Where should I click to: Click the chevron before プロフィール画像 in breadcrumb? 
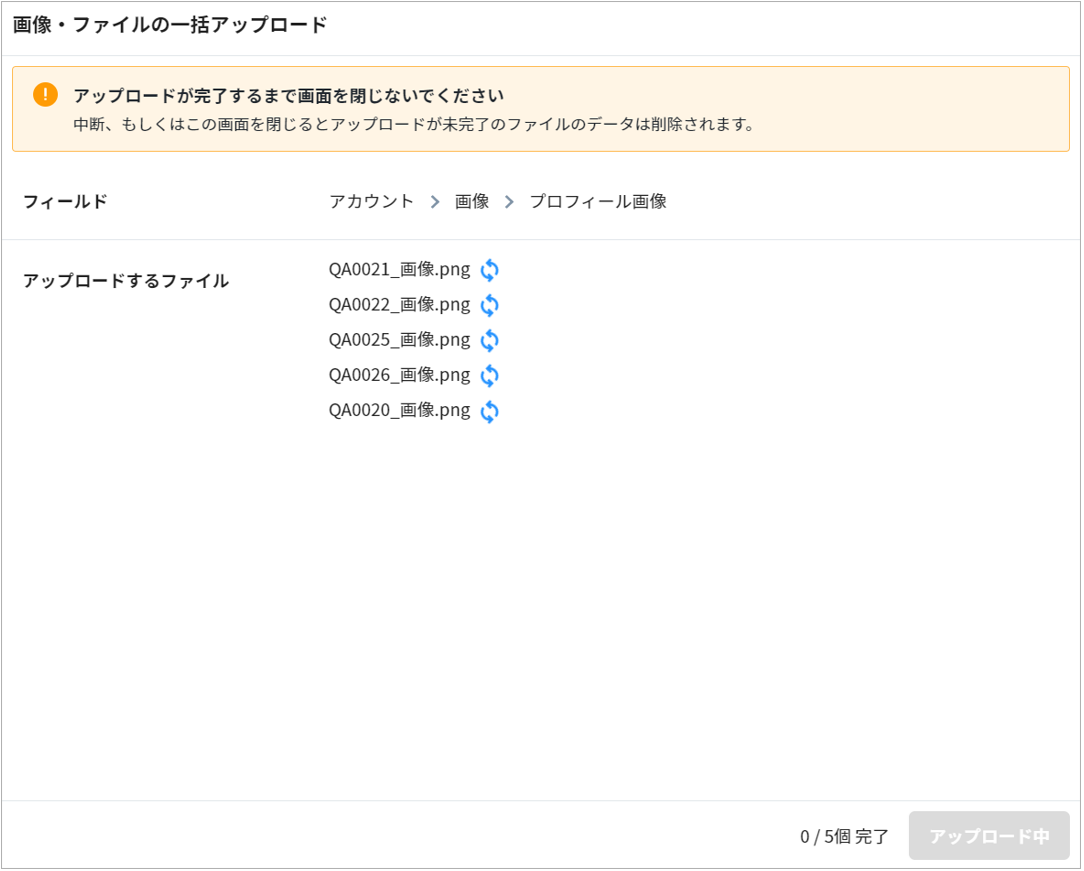point(509,202)
